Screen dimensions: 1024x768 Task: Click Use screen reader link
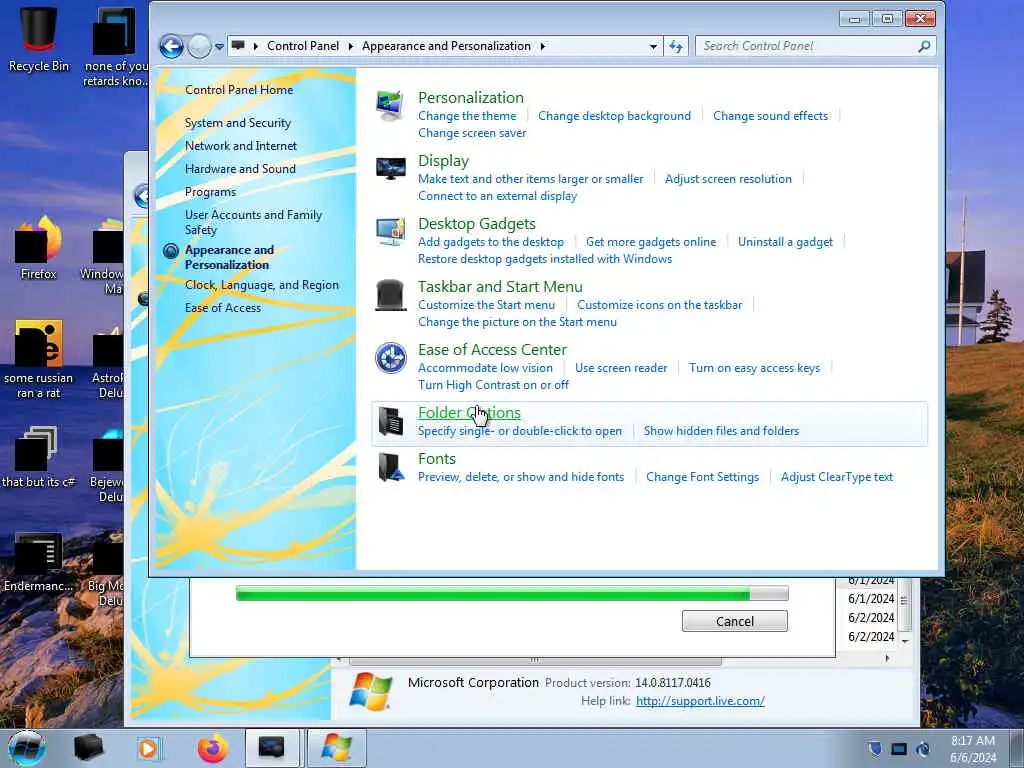[621, 368]
